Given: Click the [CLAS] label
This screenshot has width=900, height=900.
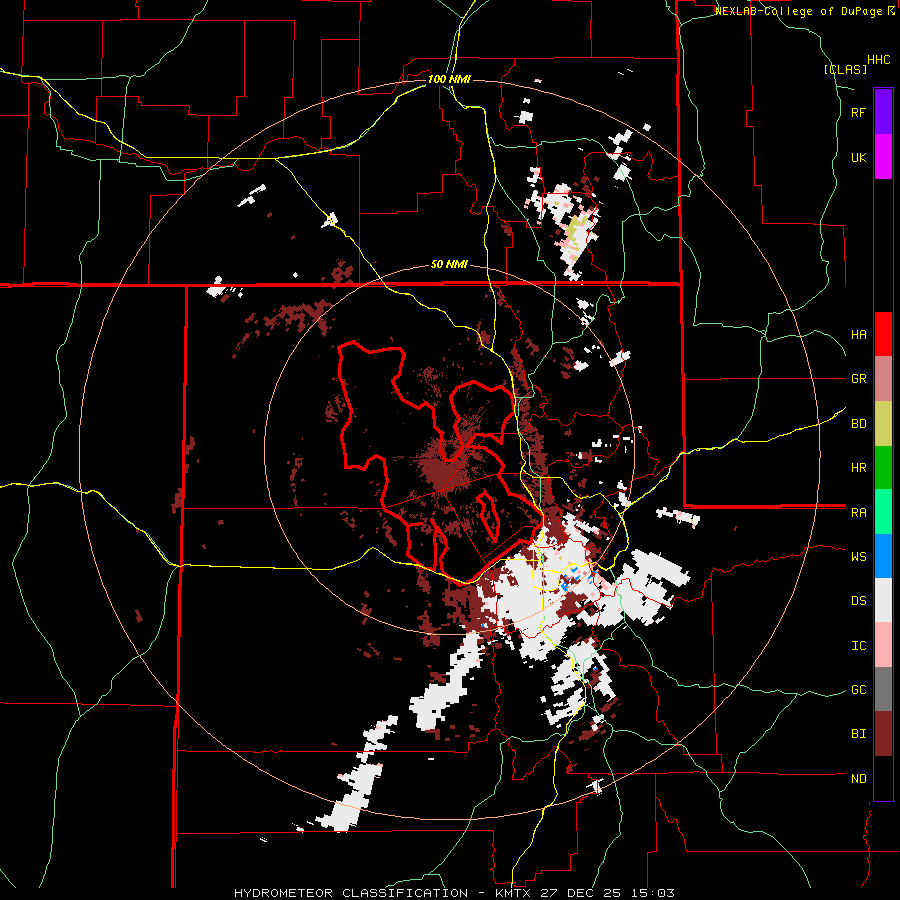Looking at the screenshot, I should point(845,69).
